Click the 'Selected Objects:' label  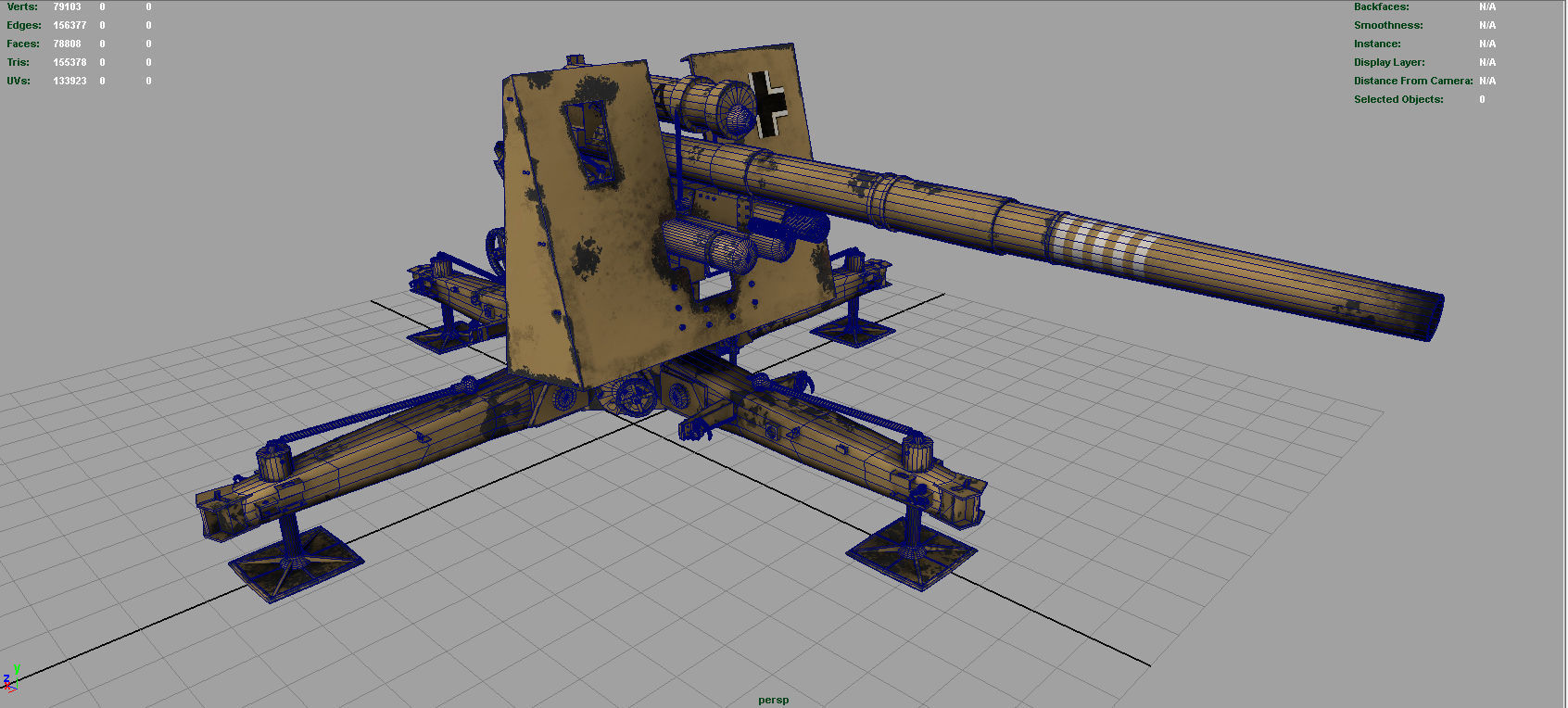1398,99
